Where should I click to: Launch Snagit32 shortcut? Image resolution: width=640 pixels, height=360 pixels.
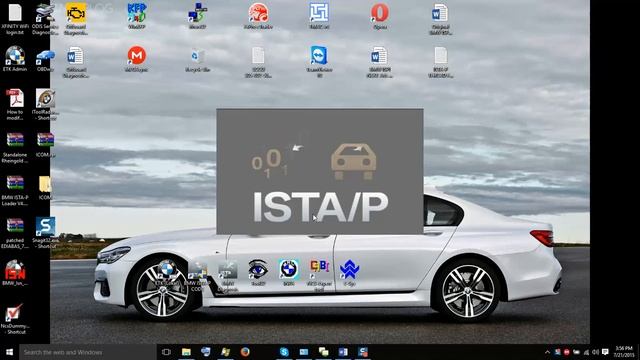pos(45,233)
